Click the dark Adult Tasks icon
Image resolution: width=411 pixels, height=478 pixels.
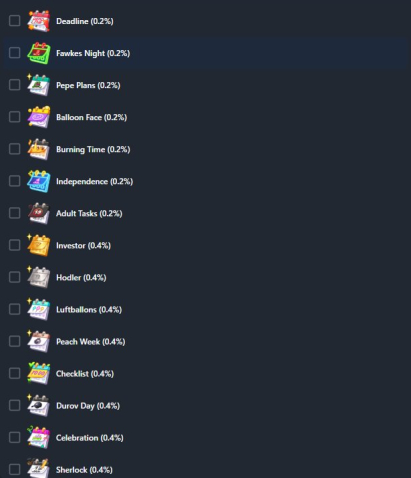[x=39, y=213]
